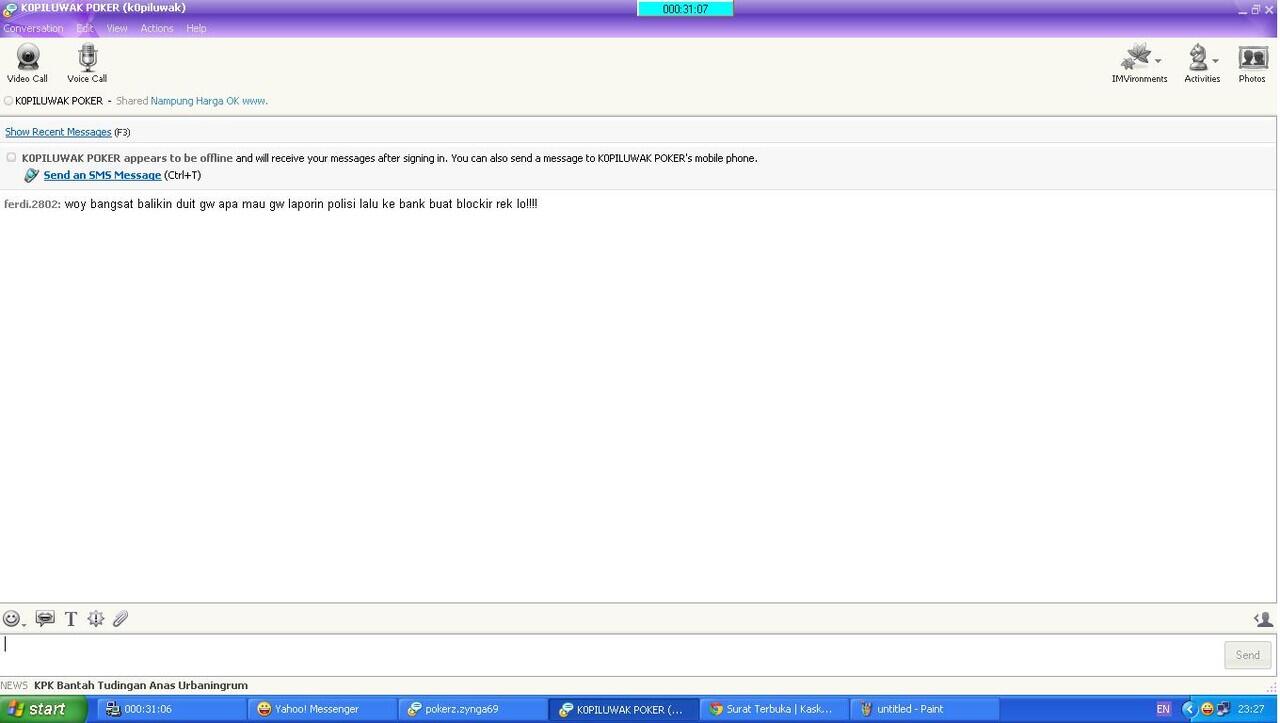Open the Help menu
The width and height of the screenshot is (1280, 723).
[x=196, y=28]
